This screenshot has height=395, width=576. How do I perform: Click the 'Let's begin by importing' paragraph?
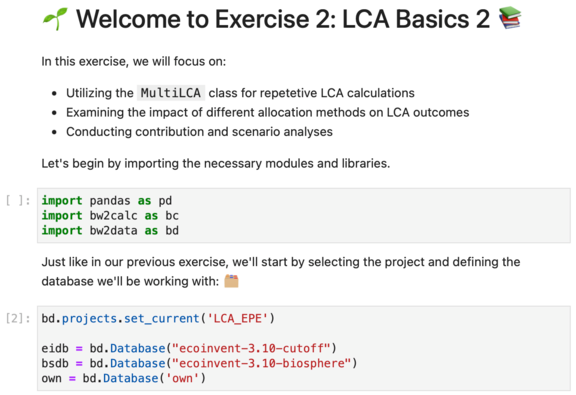(x=216, y=164)
